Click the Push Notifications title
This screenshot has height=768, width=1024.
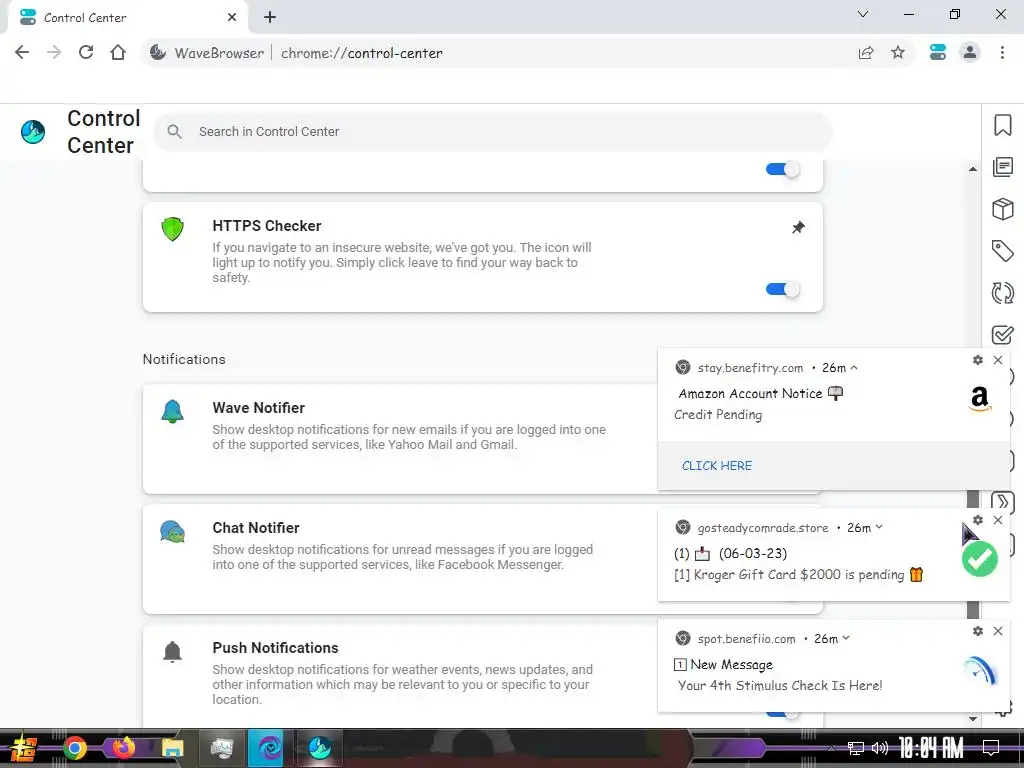tap(276, 648)
